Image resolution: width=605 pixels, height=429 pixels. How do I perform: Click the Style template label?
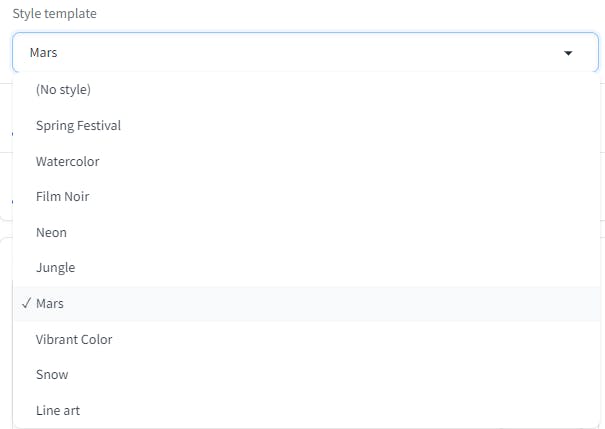(54, 14)
